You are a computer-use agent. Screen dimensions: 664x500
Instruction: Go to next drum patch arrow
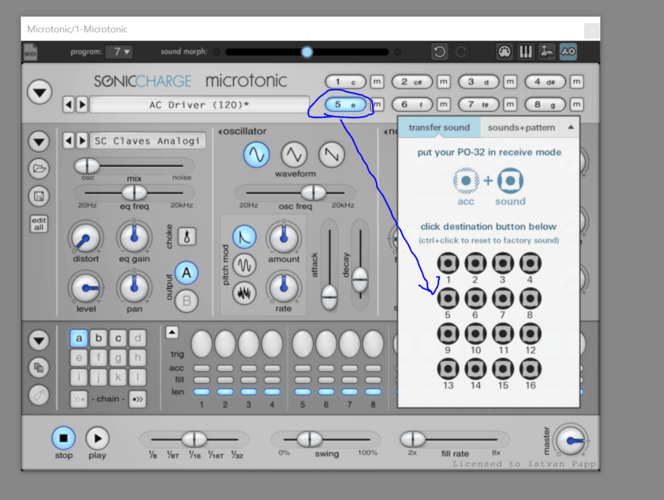click(x=83, y=141)
